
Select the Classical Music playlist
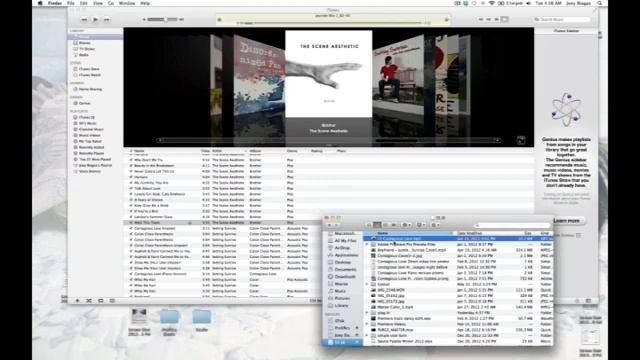91,129
